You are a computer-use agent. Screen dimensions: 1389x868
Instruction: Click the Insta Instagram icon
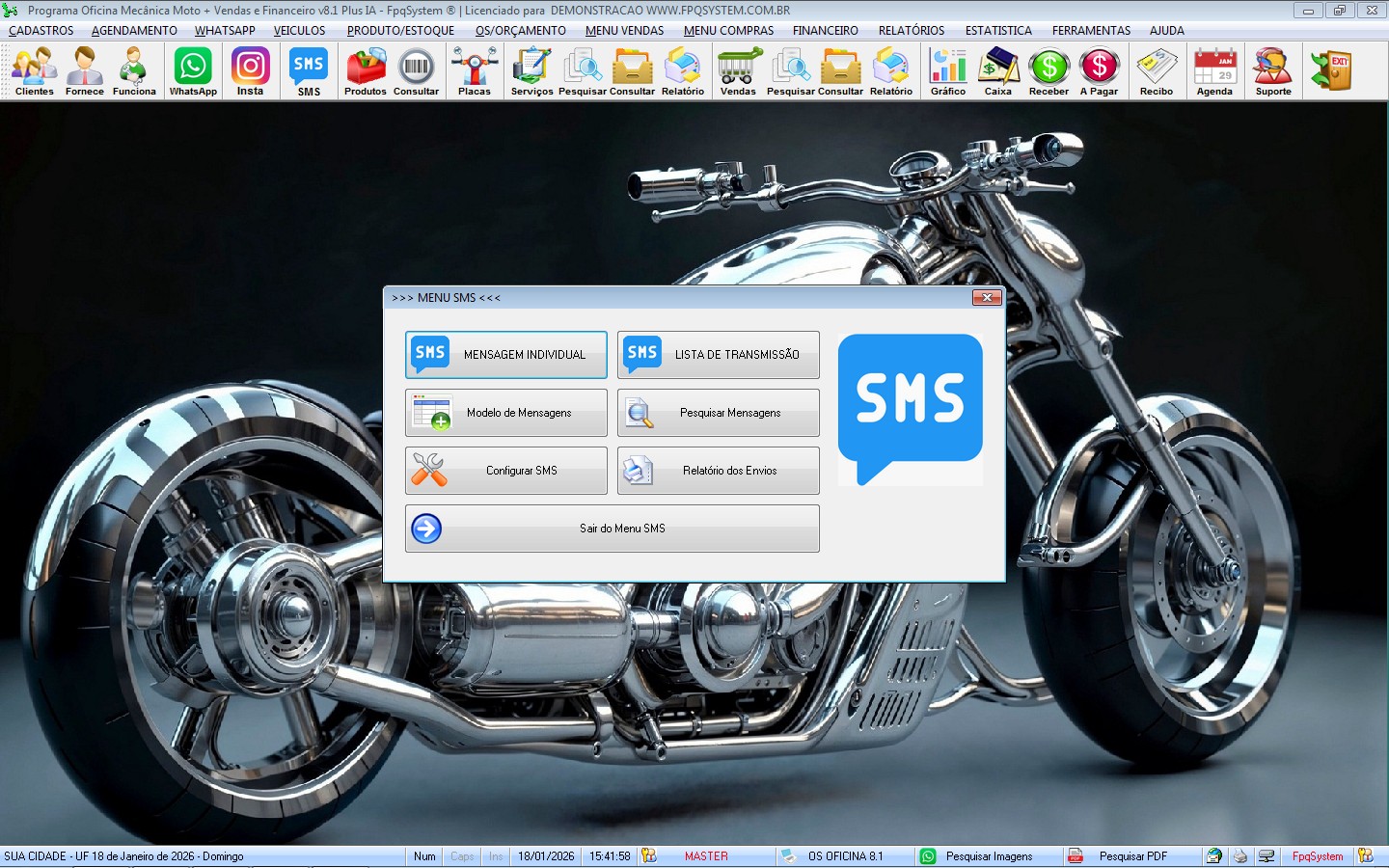tap(250, 71)
